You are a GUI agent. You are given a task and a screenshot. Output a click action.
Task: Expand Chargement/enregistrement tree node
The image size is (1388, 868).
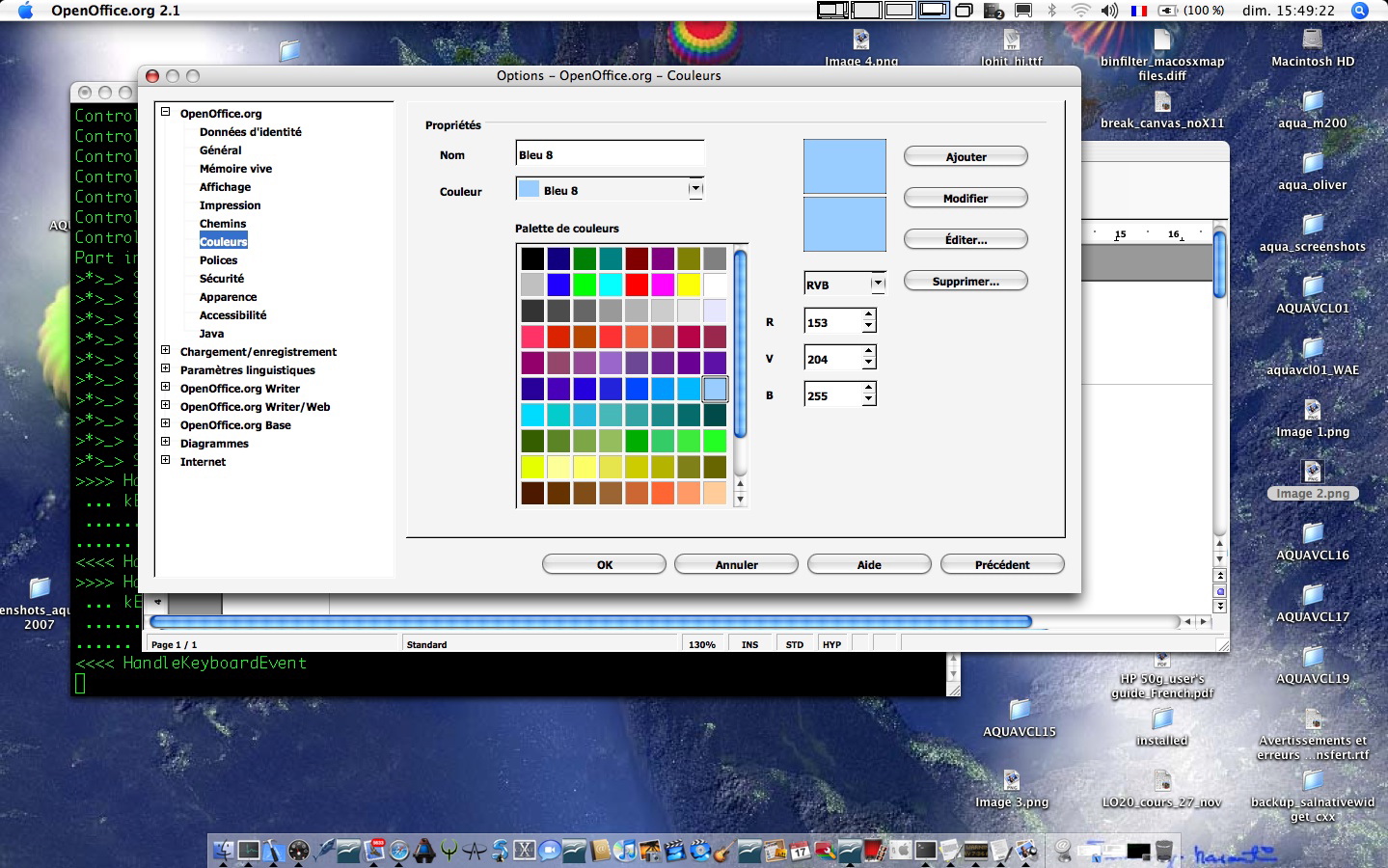click(166, 351)
